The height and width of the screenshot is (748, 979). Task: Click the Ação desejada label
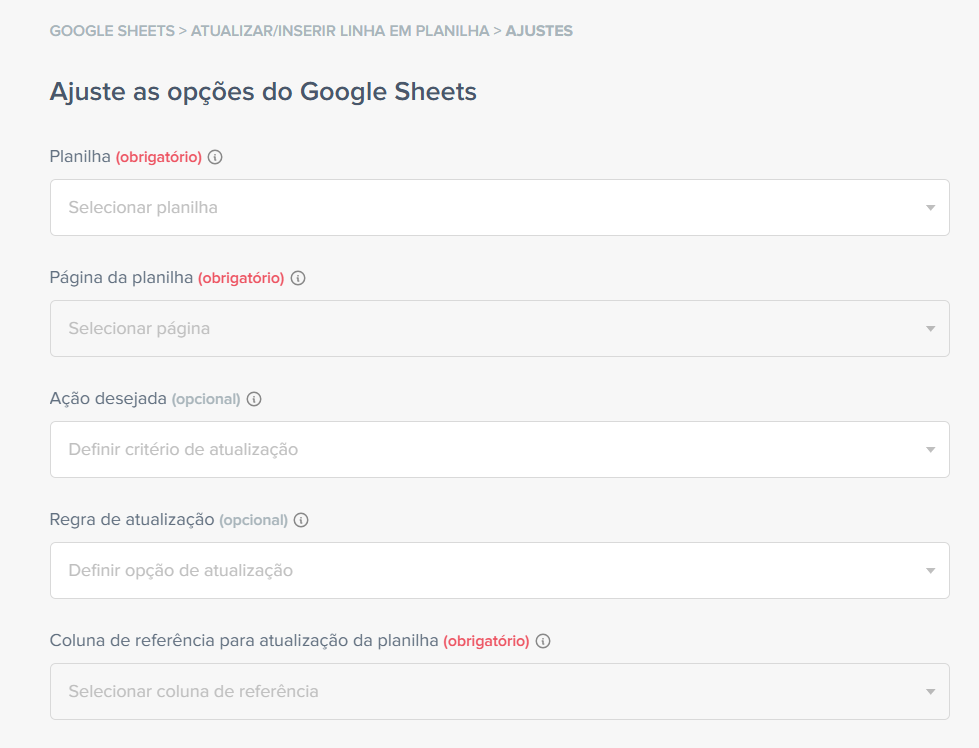pos(108,398)
